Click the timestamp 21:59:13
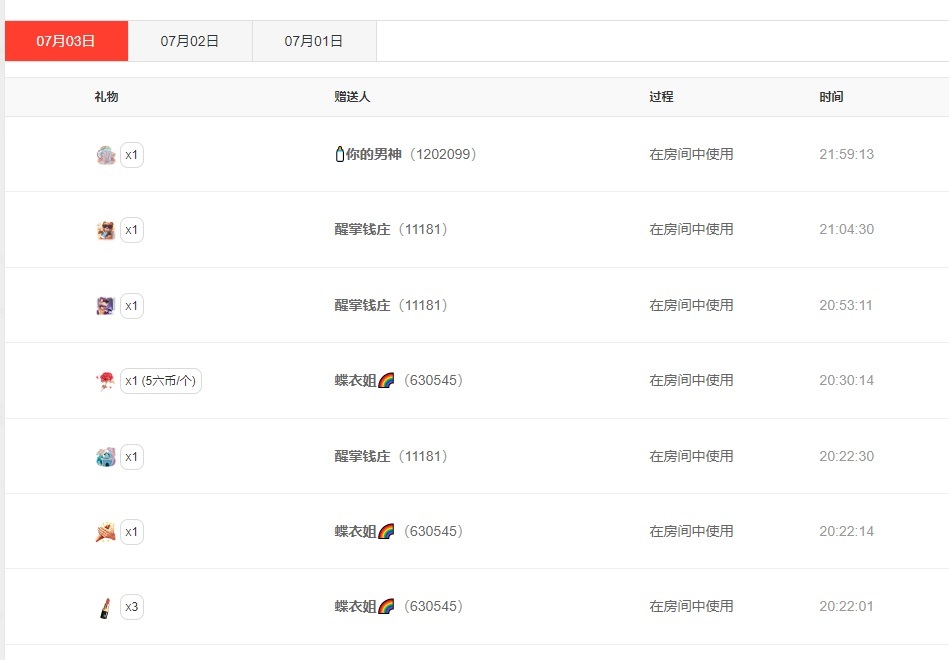 [847, 154]
